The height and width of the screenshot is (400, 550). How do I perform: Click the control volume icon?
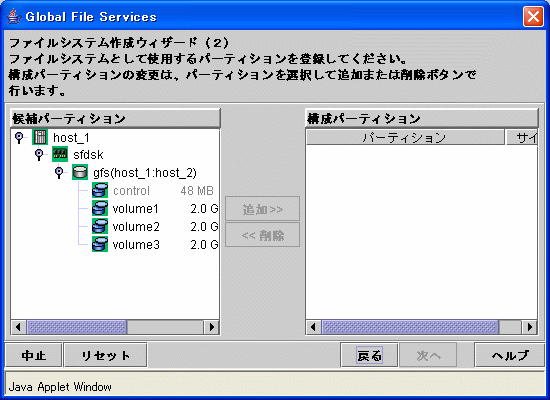click(100, 190)
